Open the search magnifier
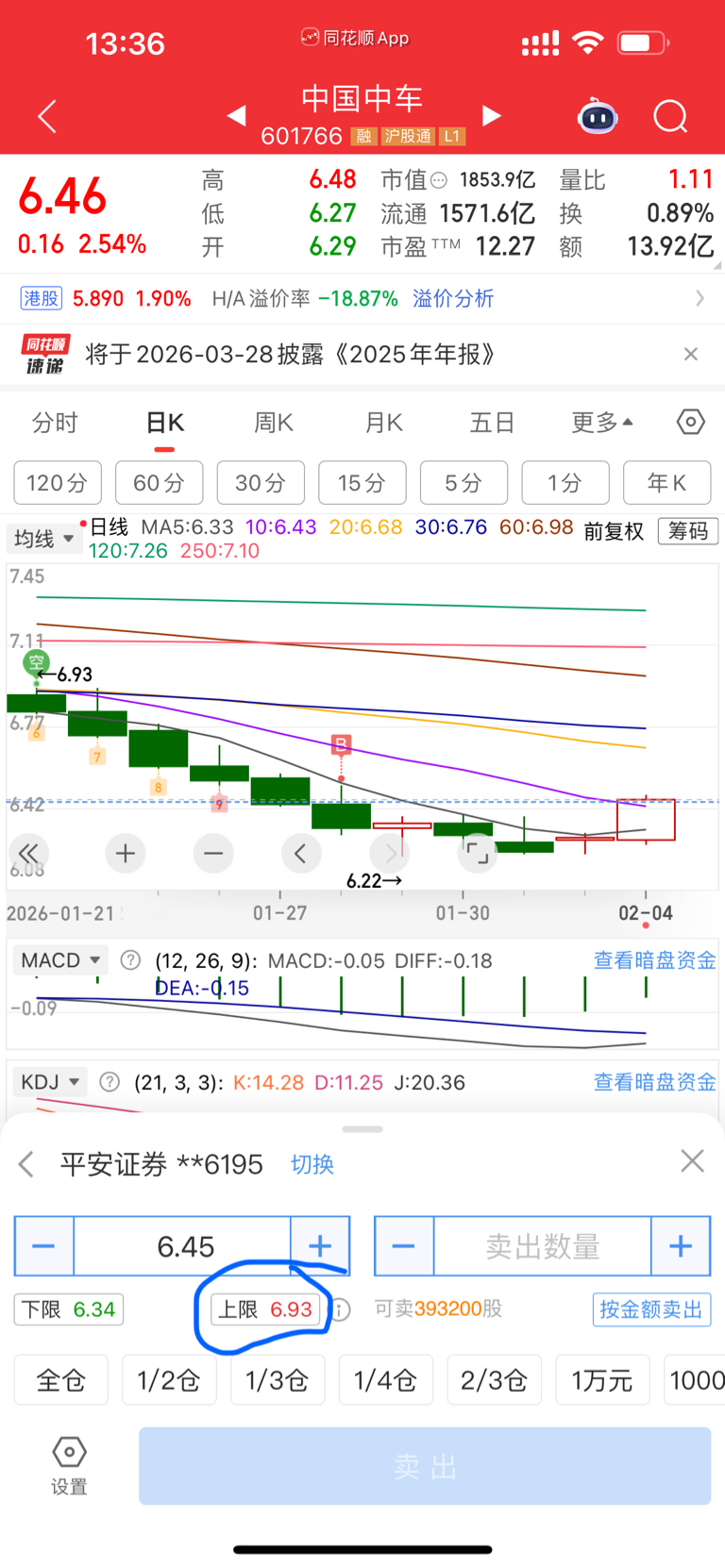The image size is (725, 1568). pos(670,117)
